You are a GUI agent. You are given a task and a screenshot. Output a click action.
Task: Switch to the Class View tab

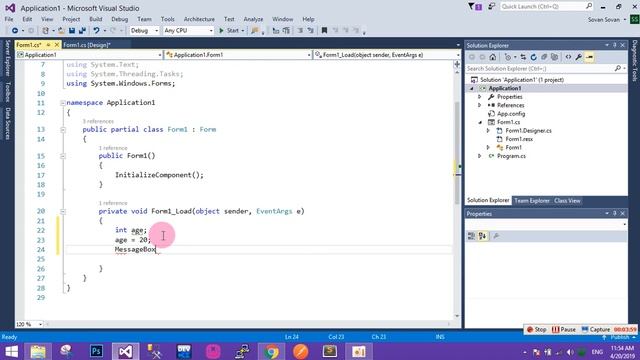(x=567, y=201)
